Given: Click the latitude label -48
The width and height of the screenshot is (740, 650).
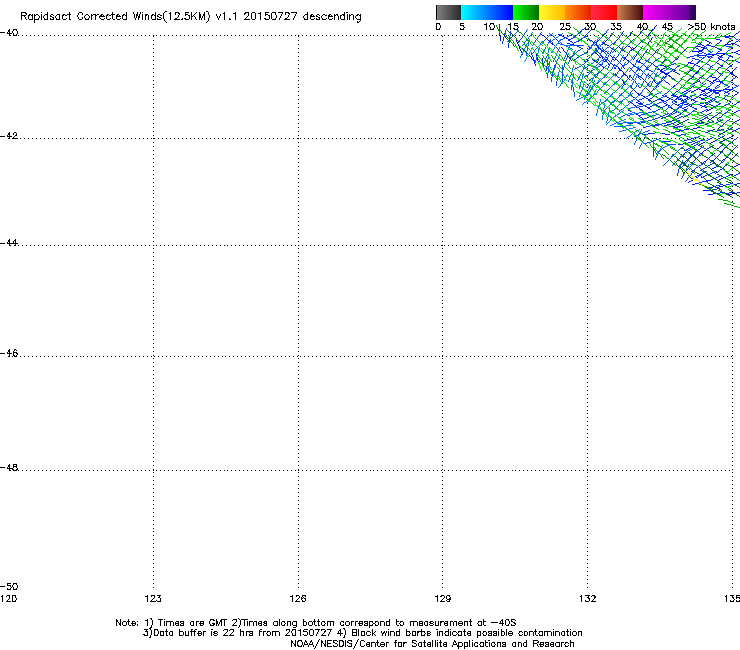Looking at the screenshot, I should click(x=9, y=468).
